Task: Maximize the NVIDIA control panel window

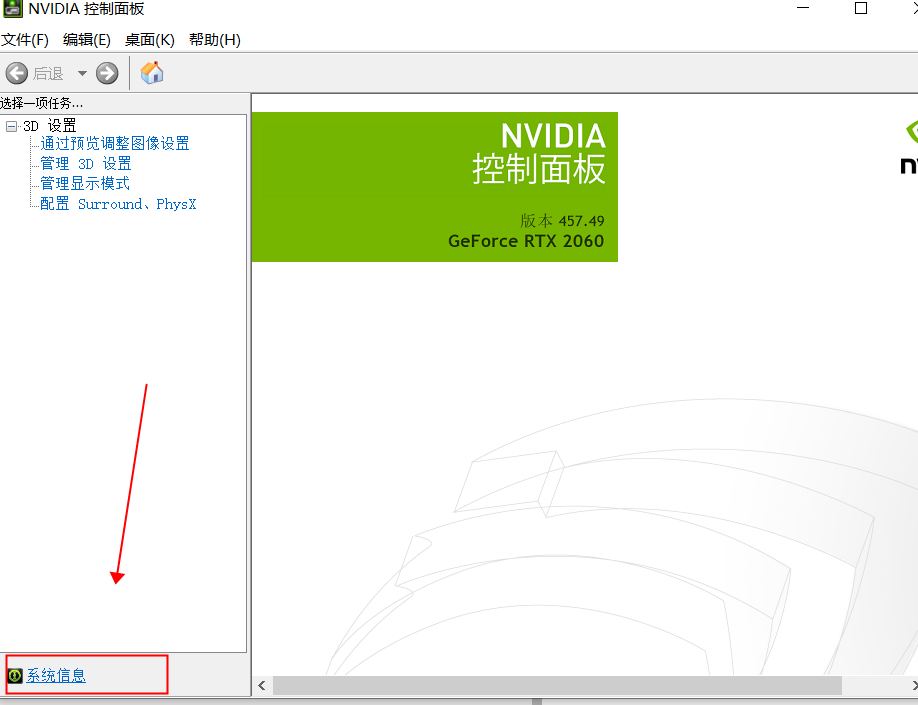Action: pos(861,8)
